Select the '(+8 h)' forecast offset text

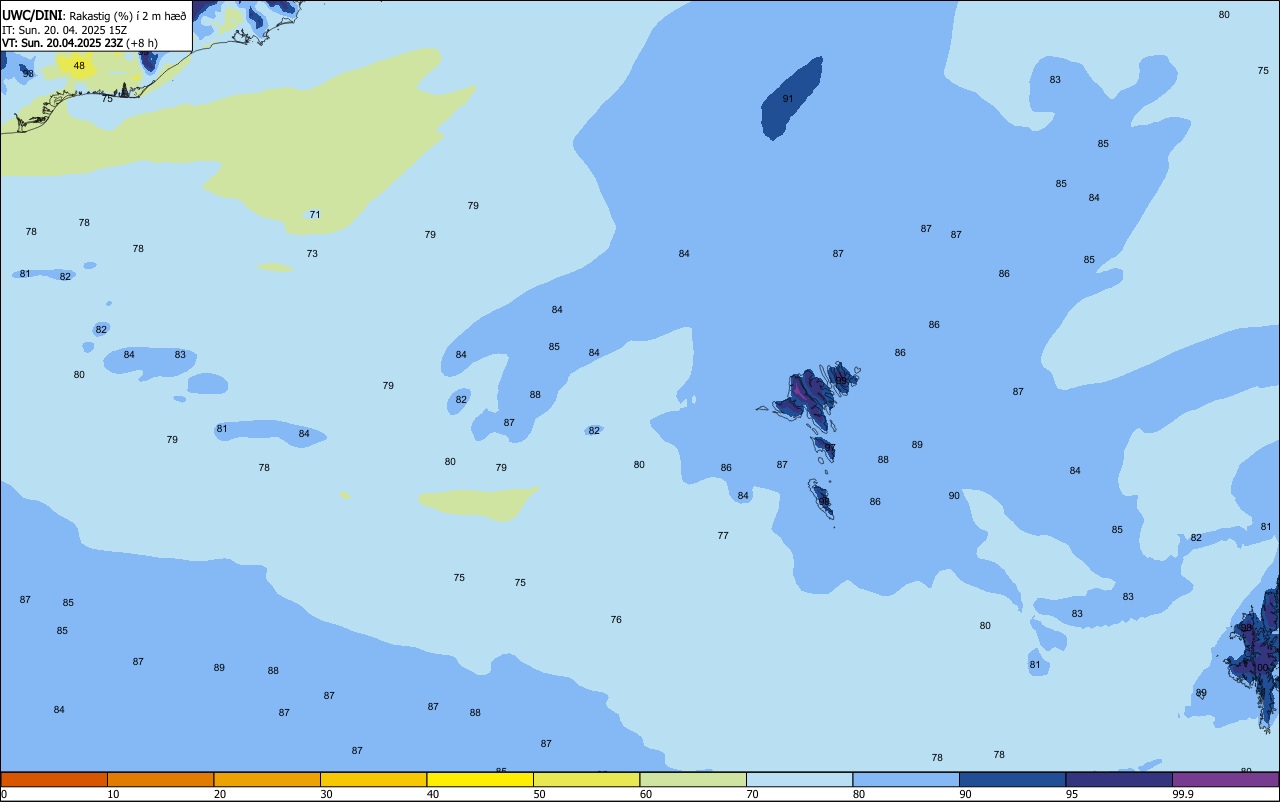click(x=142, y=43)
